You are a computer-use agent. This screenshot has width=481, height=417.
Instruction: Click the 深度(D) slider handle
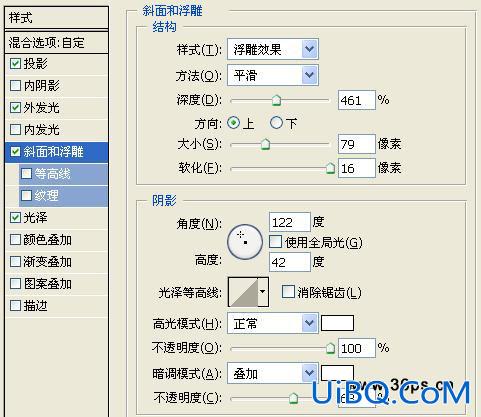[276, 100]
